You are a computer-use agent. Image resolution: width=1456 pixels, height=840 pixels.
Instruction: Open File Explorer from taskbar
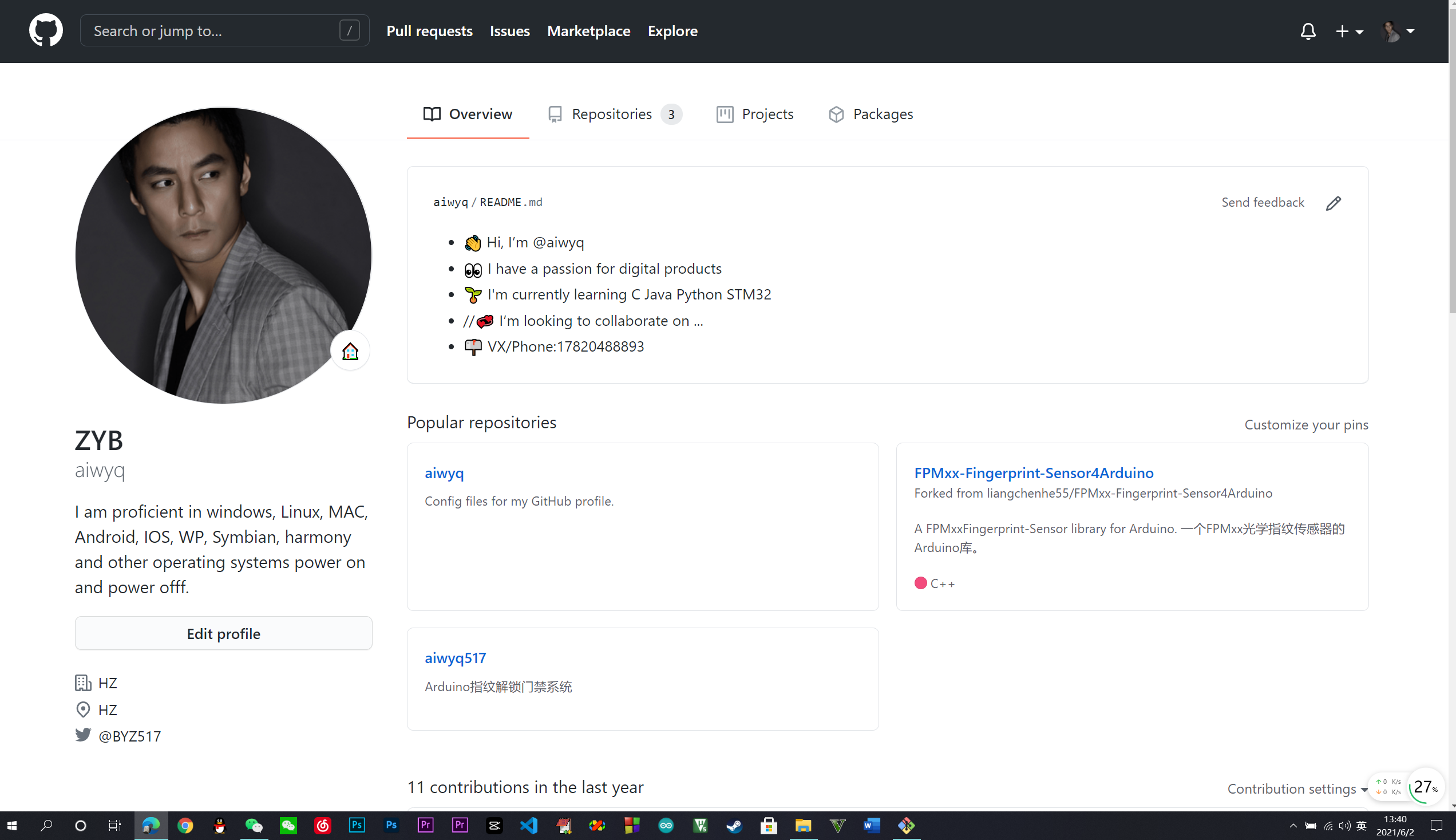tap(802, 826)
